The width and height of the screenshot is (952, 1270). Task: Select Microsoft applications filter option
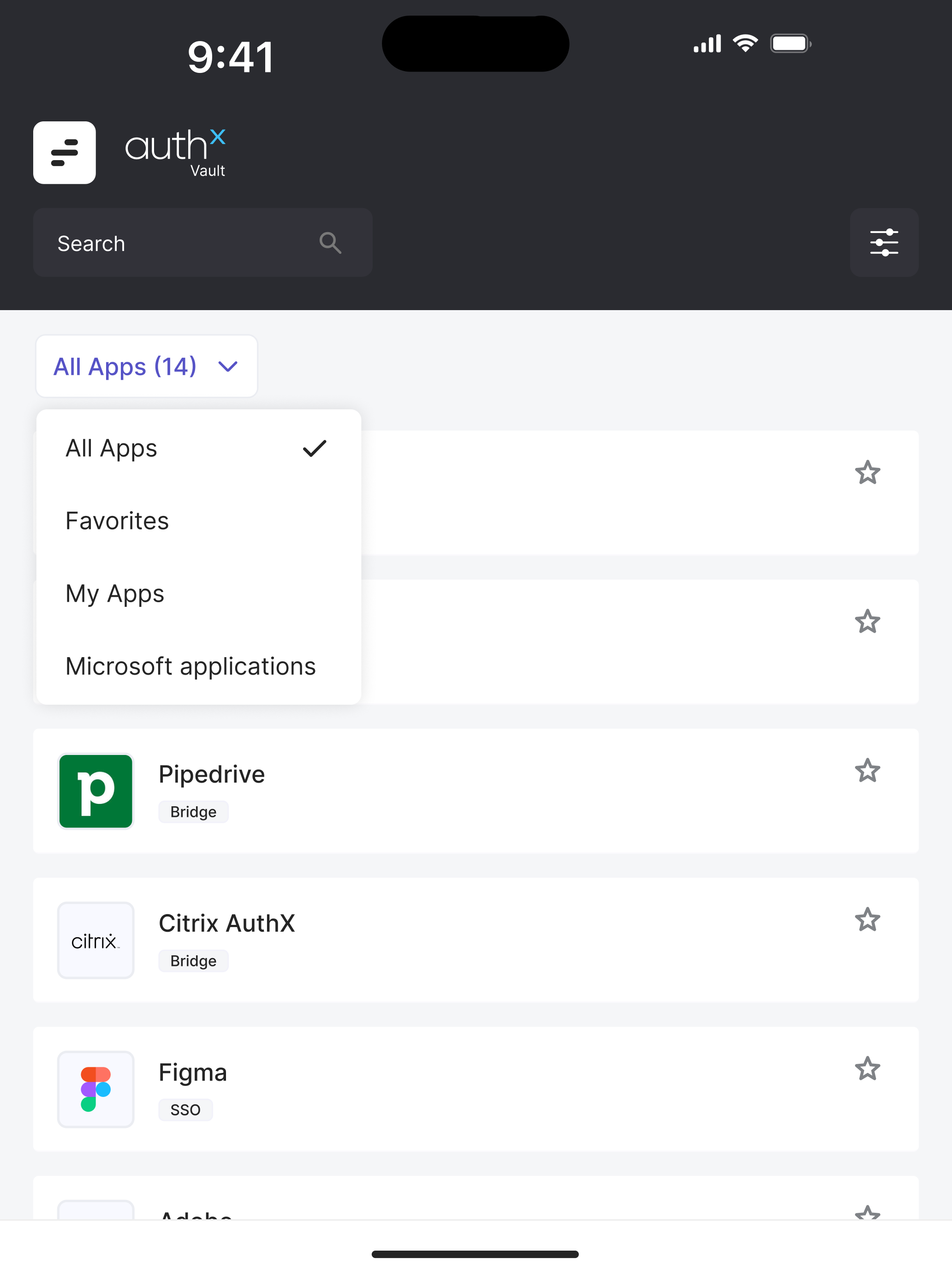click(x=198, y=666)
